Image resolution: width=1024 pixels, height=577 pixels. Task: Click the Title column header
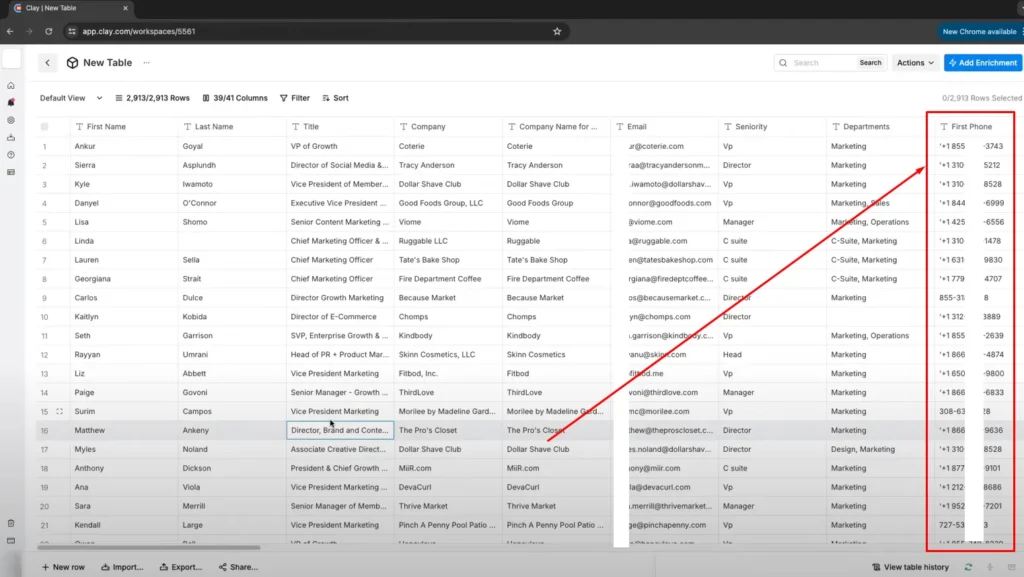tap(340, 127)
